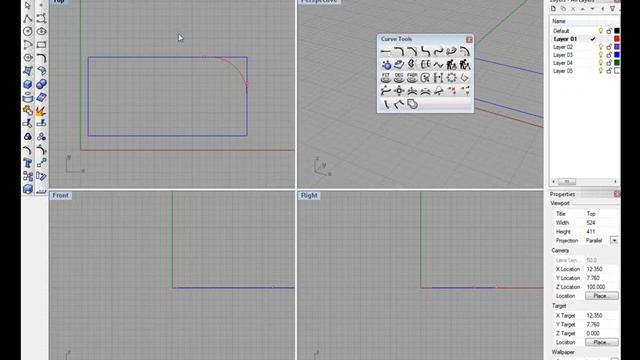Open the layer filter funnel icon
640x360 pixels.
612,9
